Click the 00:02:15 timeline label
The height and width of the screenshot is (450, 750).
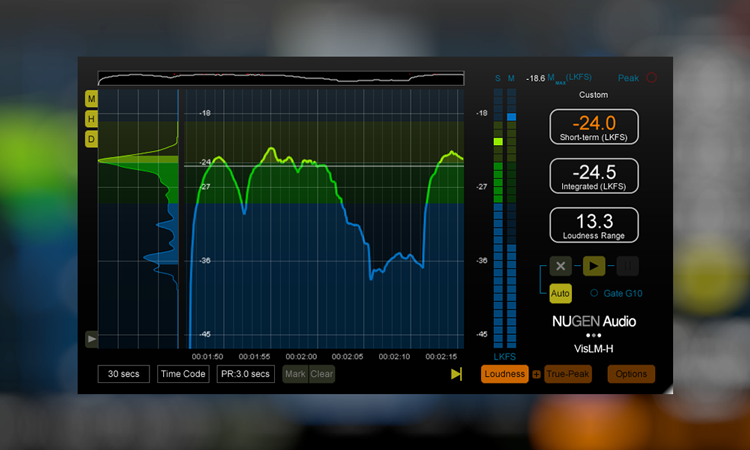pyautogui.click(x=441, y=357)
